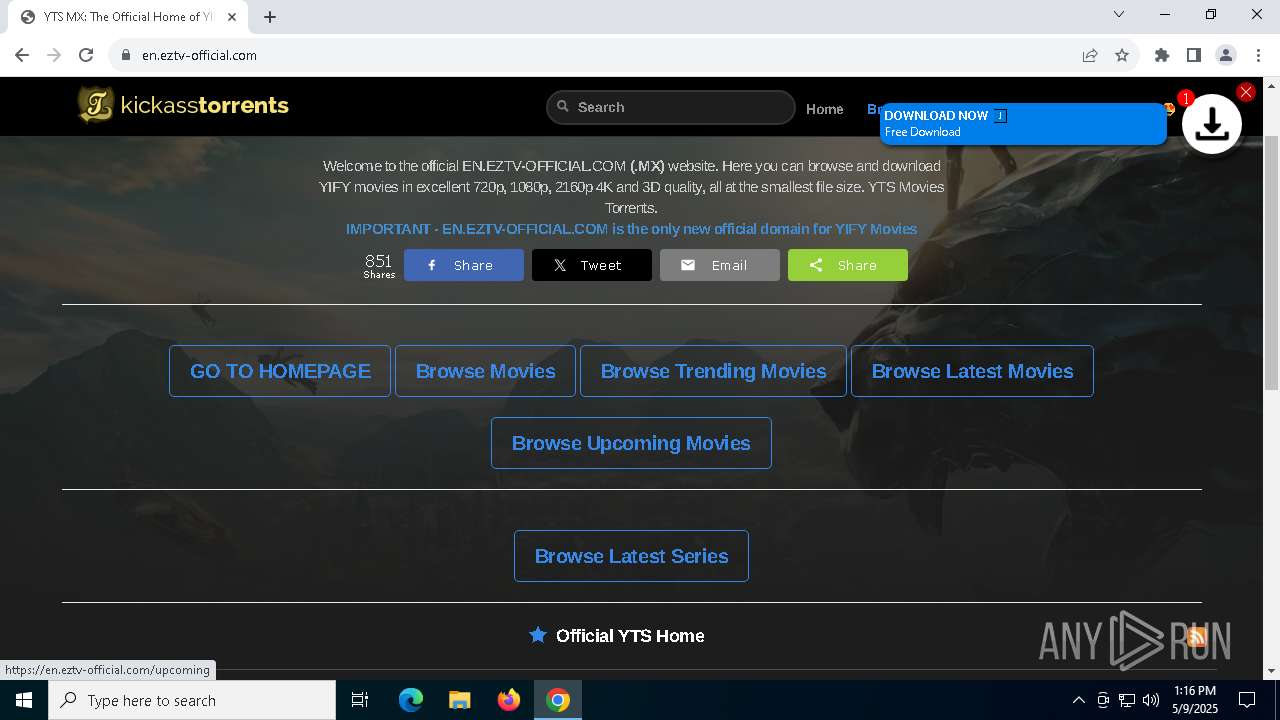The height and width of the screenshot is (720, 1280).
Task: Click the Meet Now camera tray icon
Action: tap(1103, 700)
